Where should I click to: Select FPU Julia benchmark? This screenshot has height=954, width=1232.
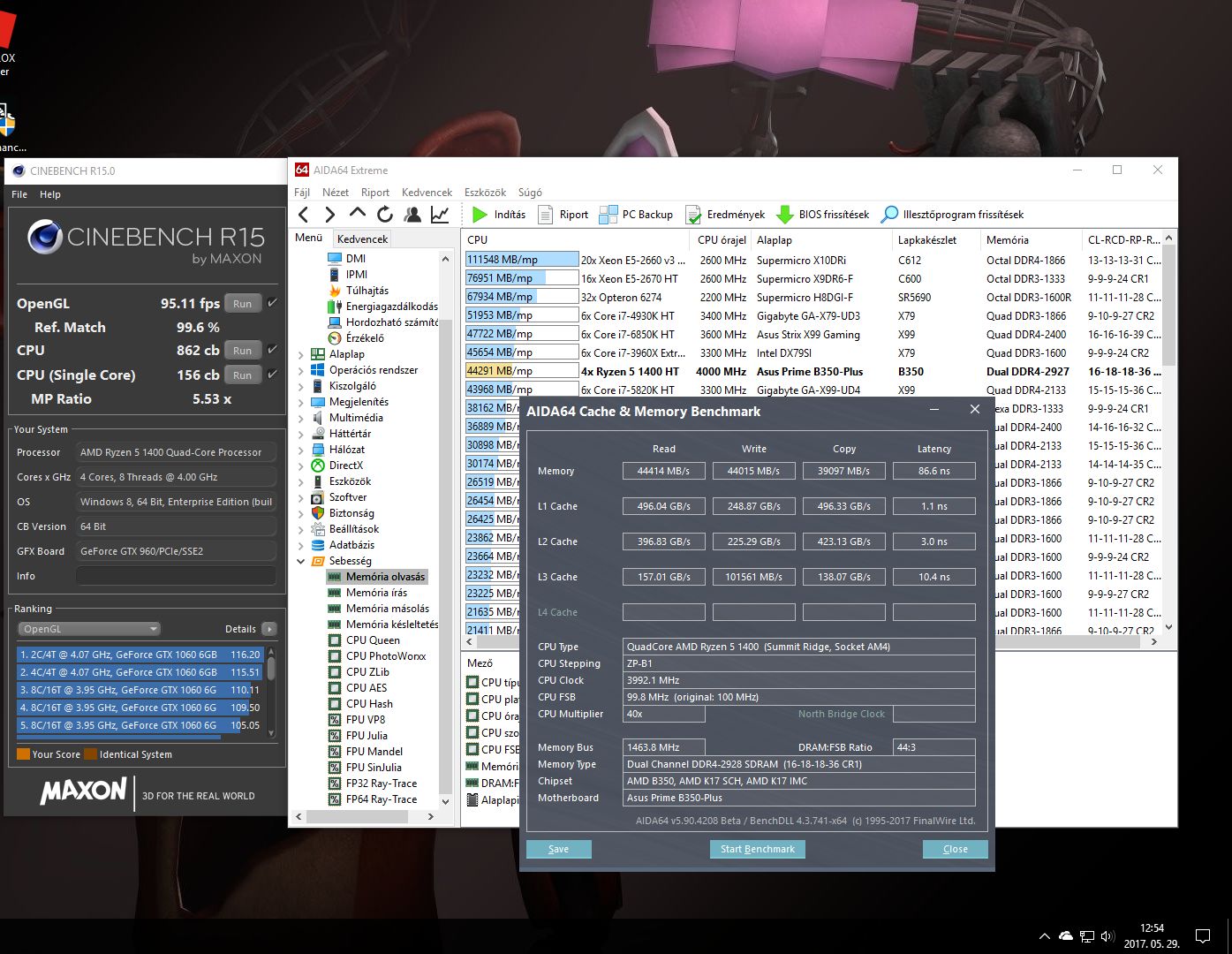[x=367, y=736]
